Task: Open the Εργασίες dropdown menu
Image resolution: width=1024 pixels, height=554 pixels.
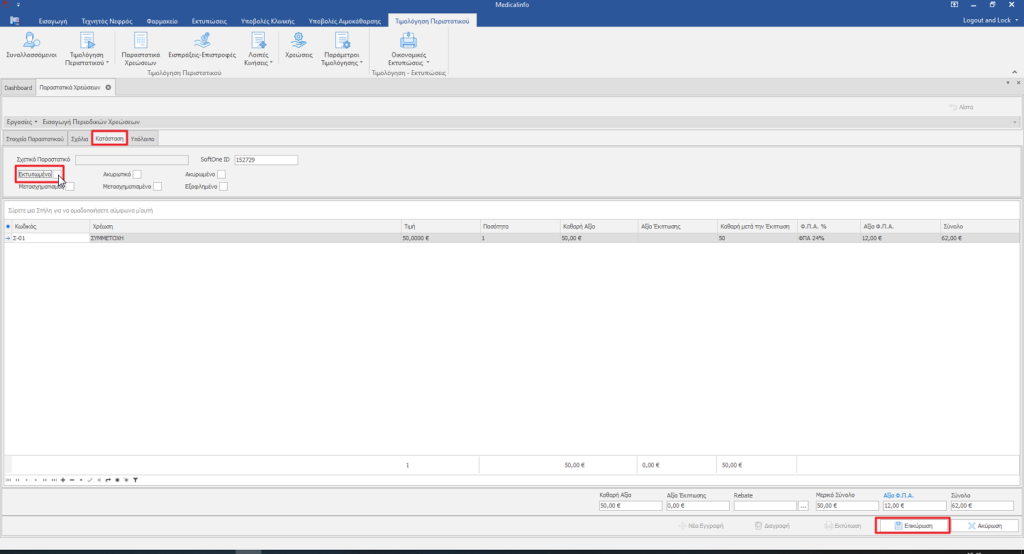Action: pos(21,121)
